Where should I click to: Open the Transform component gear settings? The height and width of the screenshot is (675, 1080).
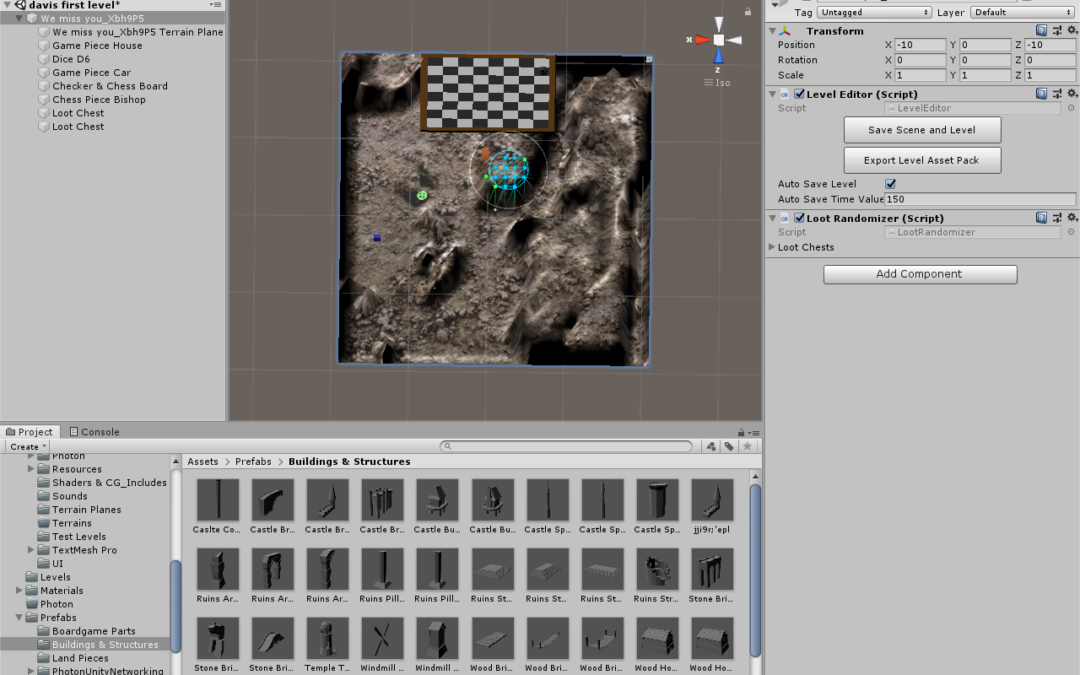[x=1072, y=31]
